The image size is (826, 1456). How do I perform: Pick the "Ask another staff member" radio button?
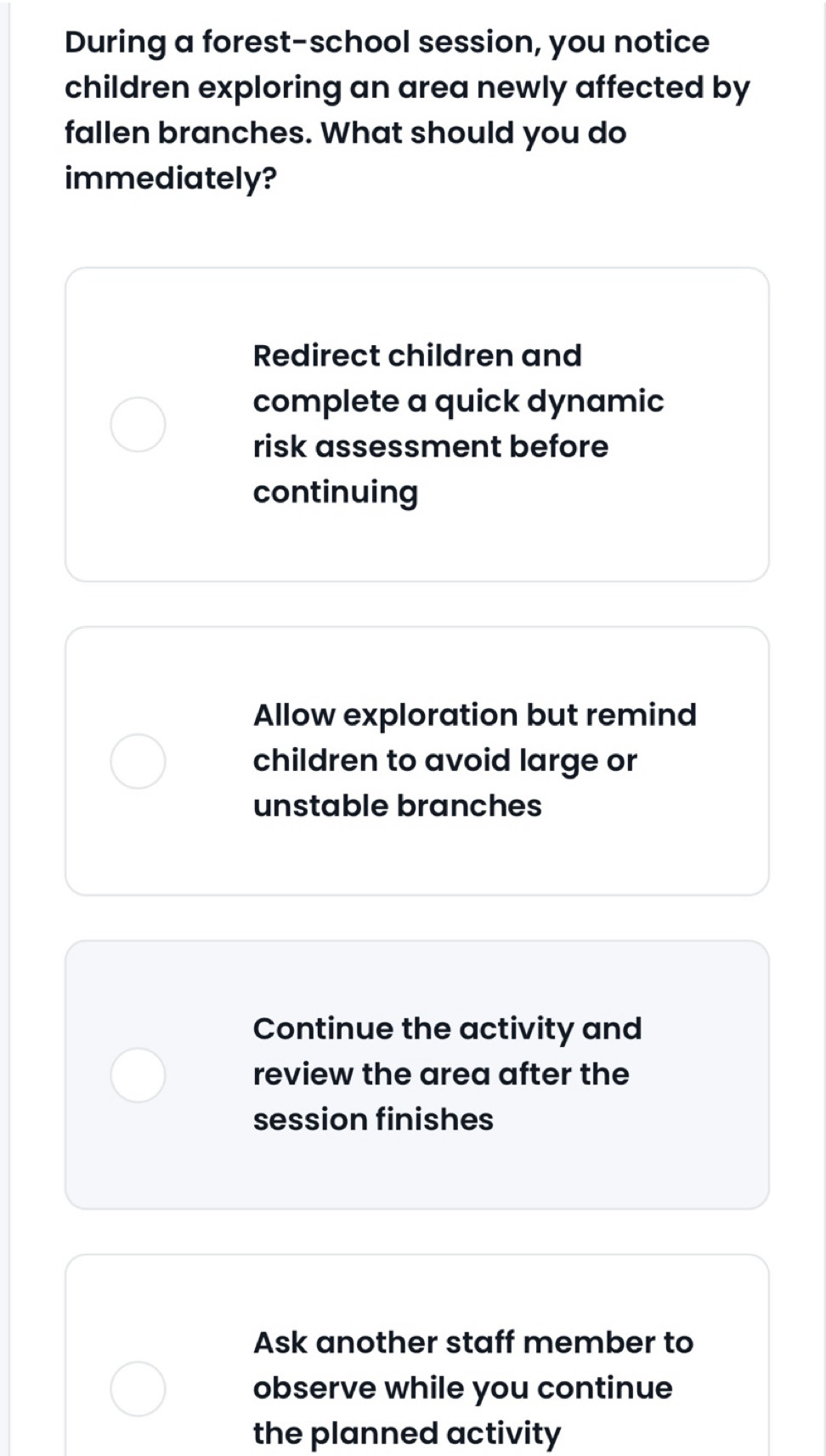click(x=138, y=1388)
